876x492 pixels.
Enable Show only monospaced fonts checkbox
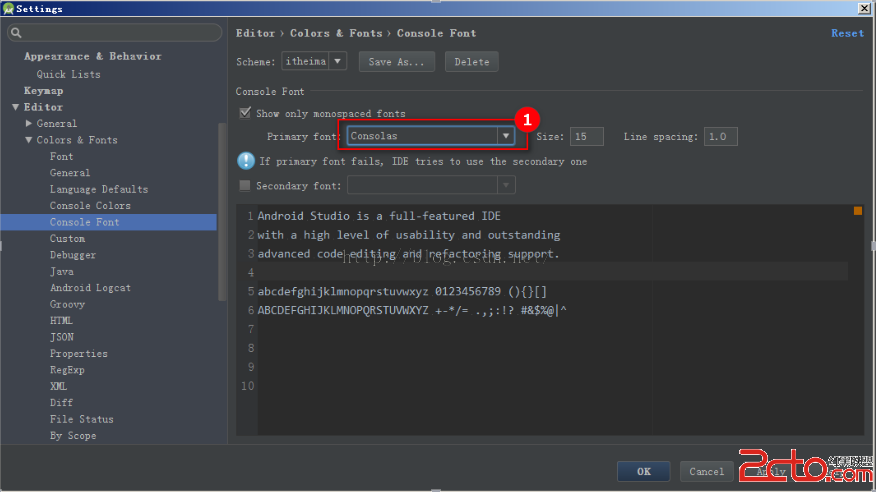pyautogui.click(x=245, y=113)
